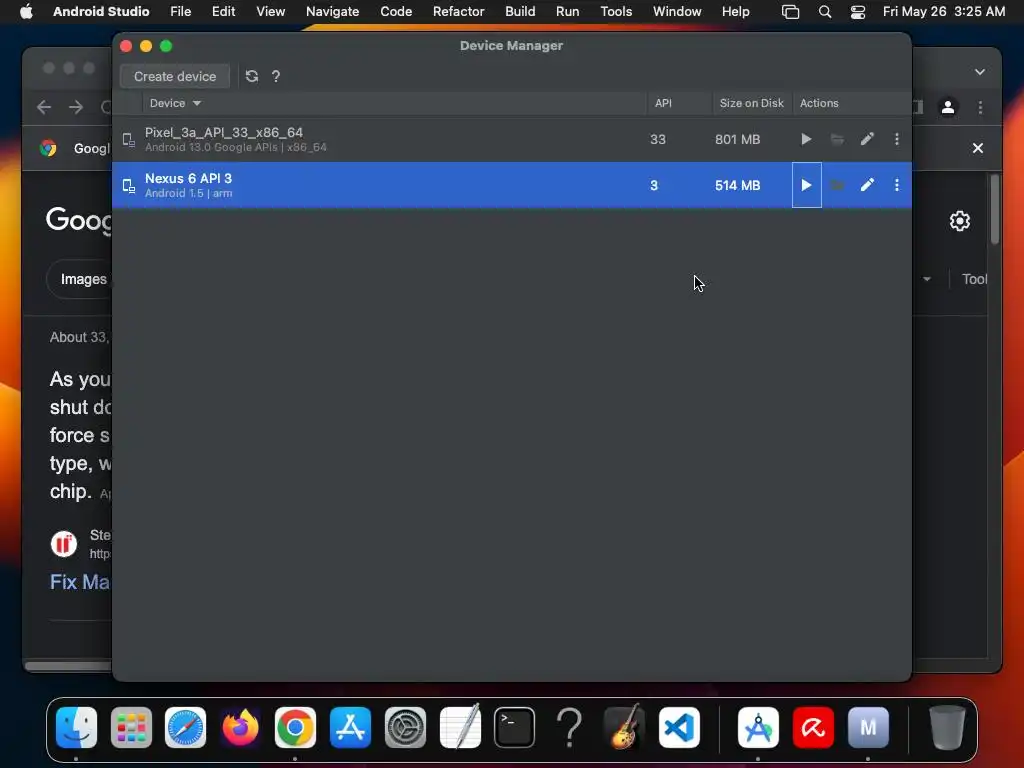Image resolution: width=1024 pixels, height=768 pixels.
Task: Open more actions menu for Nexus 6 API 3
Action: tap(897, 185)
